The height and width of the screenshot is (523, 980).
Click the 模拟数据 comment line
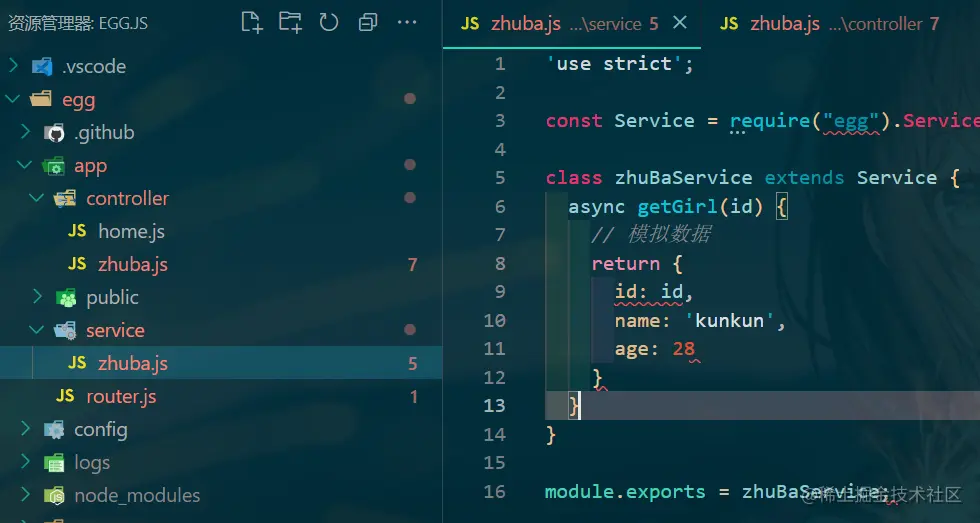tap(651, 234)
